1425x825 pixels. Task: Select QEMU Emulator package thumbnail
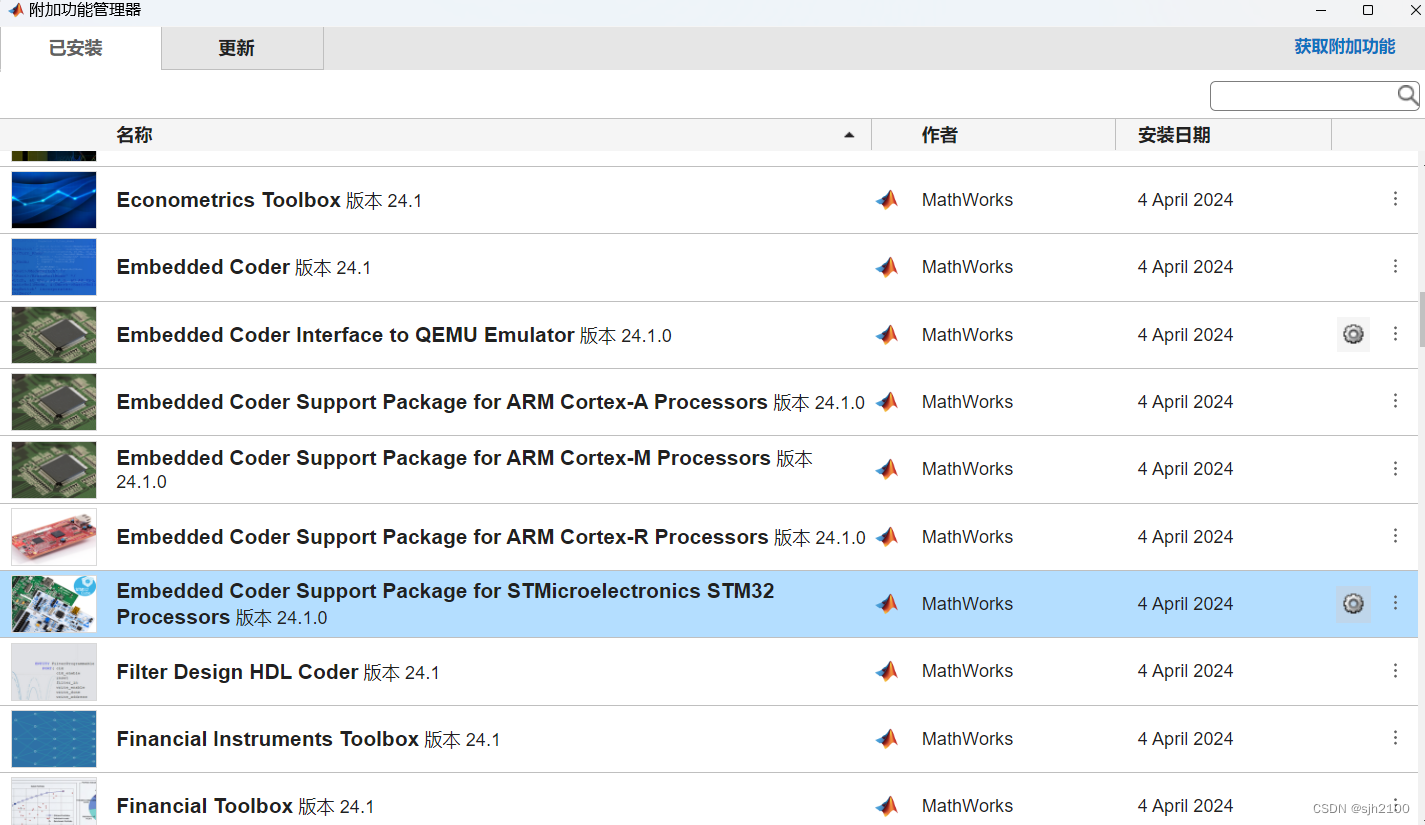coord(54,335)
